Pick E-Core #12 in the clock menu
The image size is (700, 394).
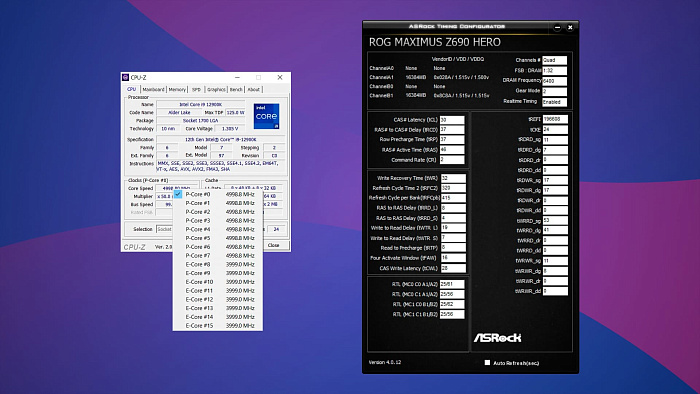coord(218,299)
